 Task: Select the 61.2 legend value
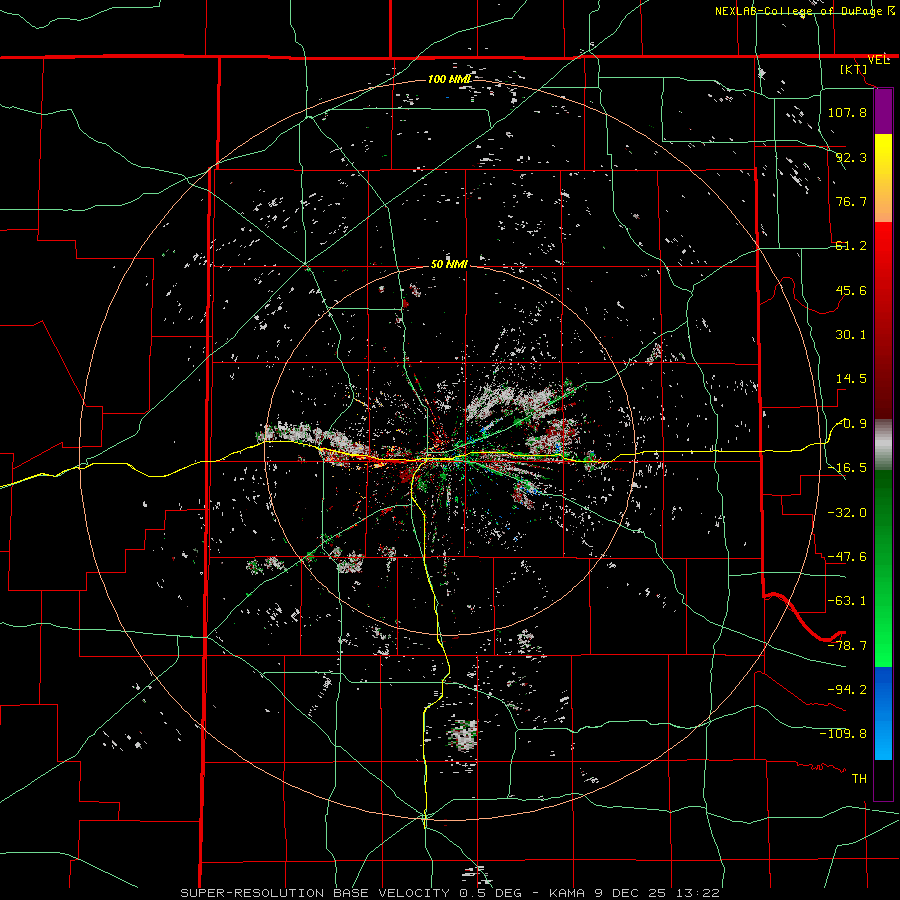851,246
